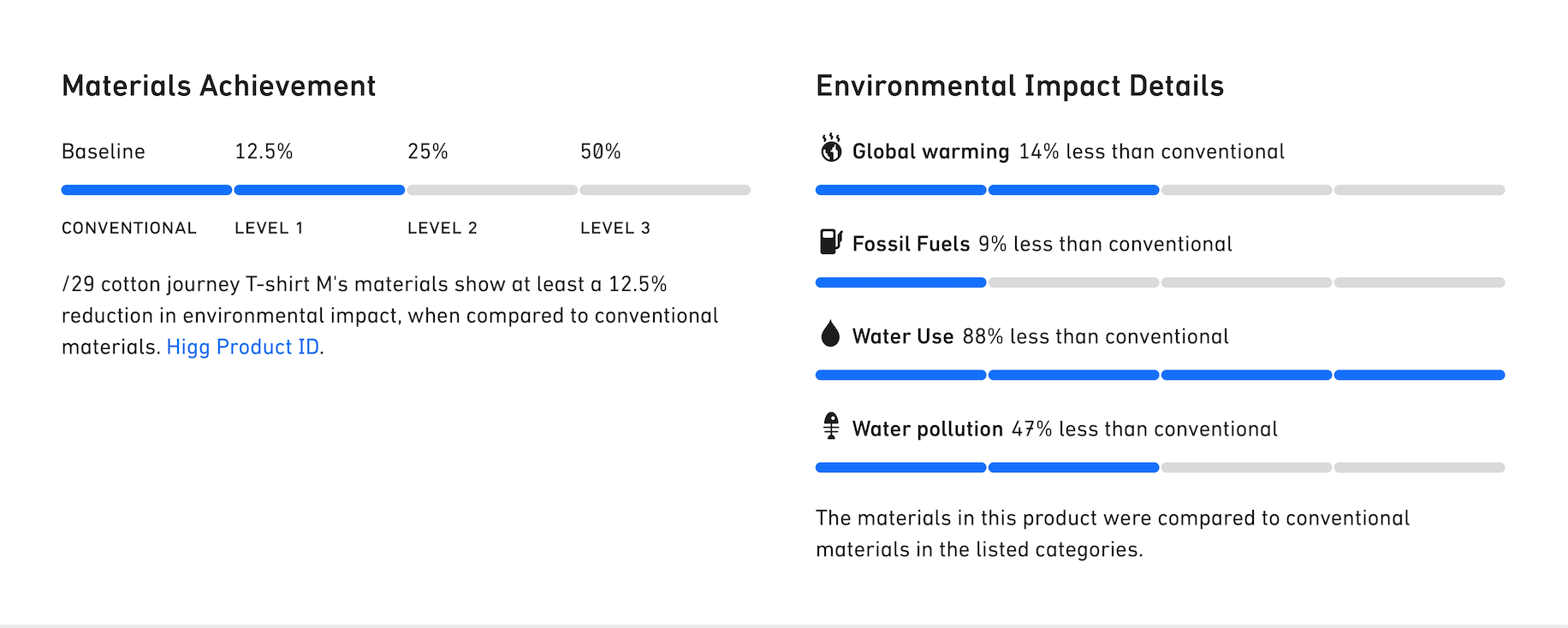Select the Materials Achievement heading
The image size is (1568, 628).
[x=218, y=86]
